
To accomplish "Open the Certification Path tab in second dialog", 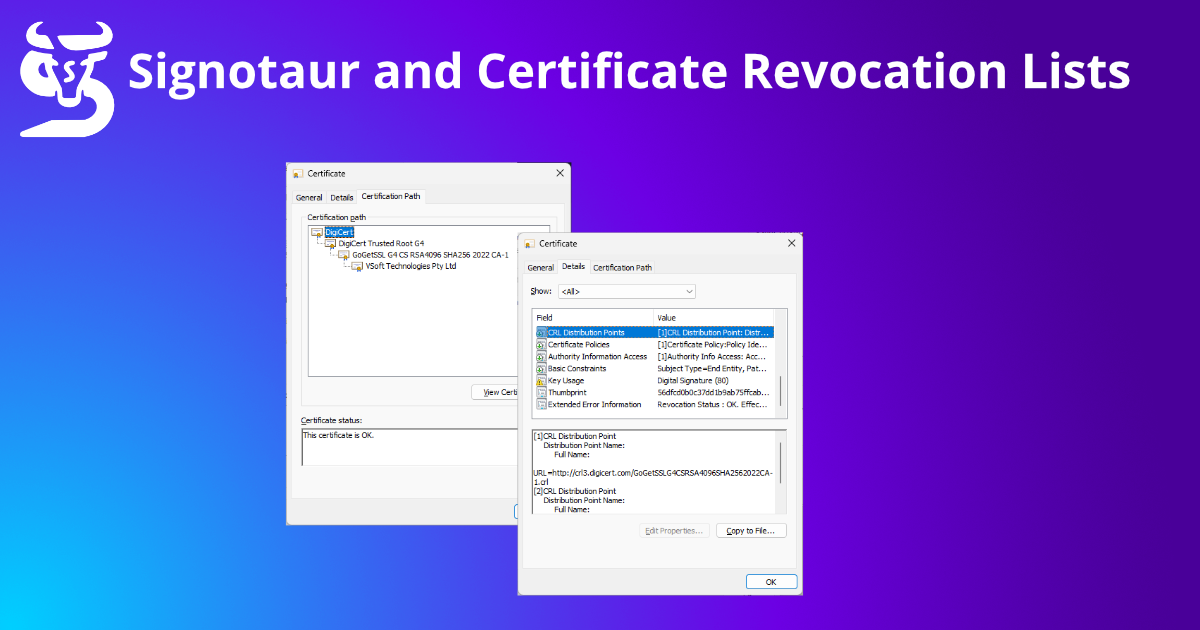I will [622, 267].
